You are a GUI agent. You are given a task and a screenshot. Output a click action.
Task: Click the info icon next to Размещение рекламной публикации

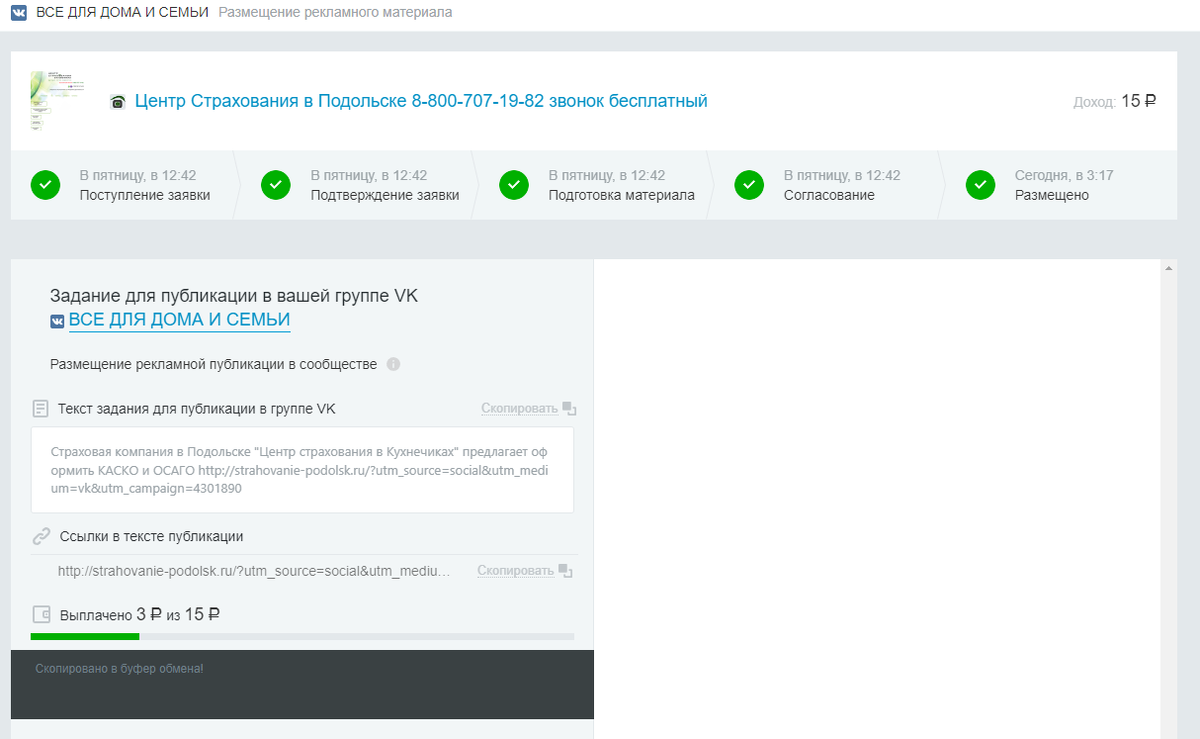(393, 364)
